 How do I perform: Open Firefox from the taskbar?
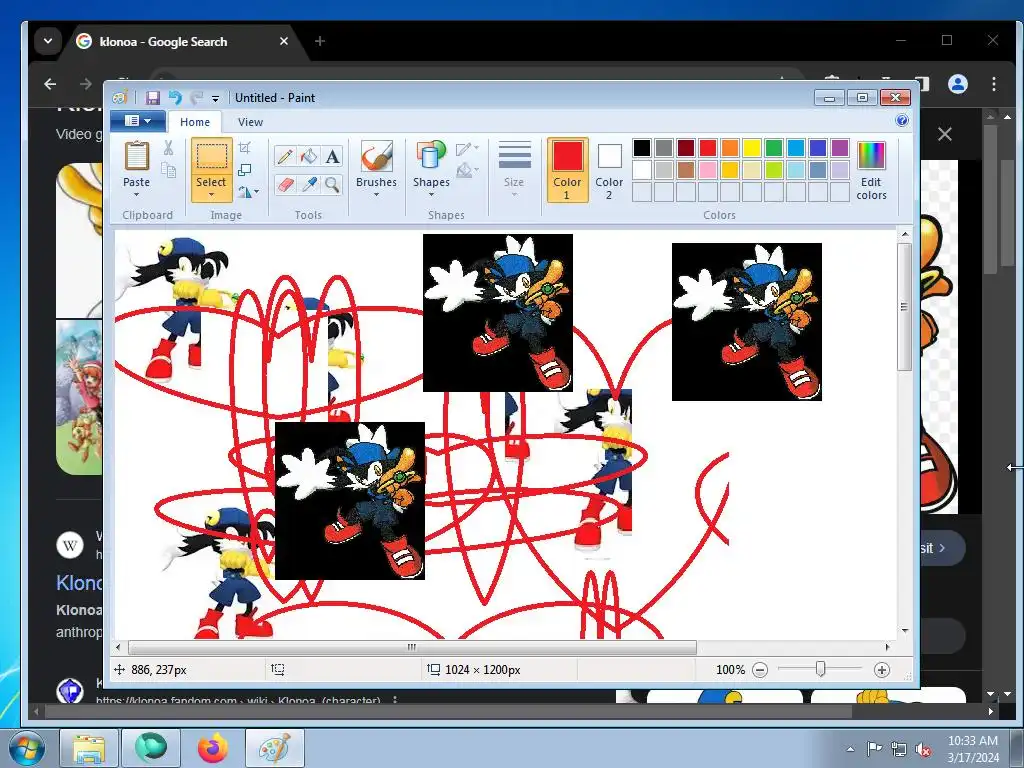(x=212, y=748)
